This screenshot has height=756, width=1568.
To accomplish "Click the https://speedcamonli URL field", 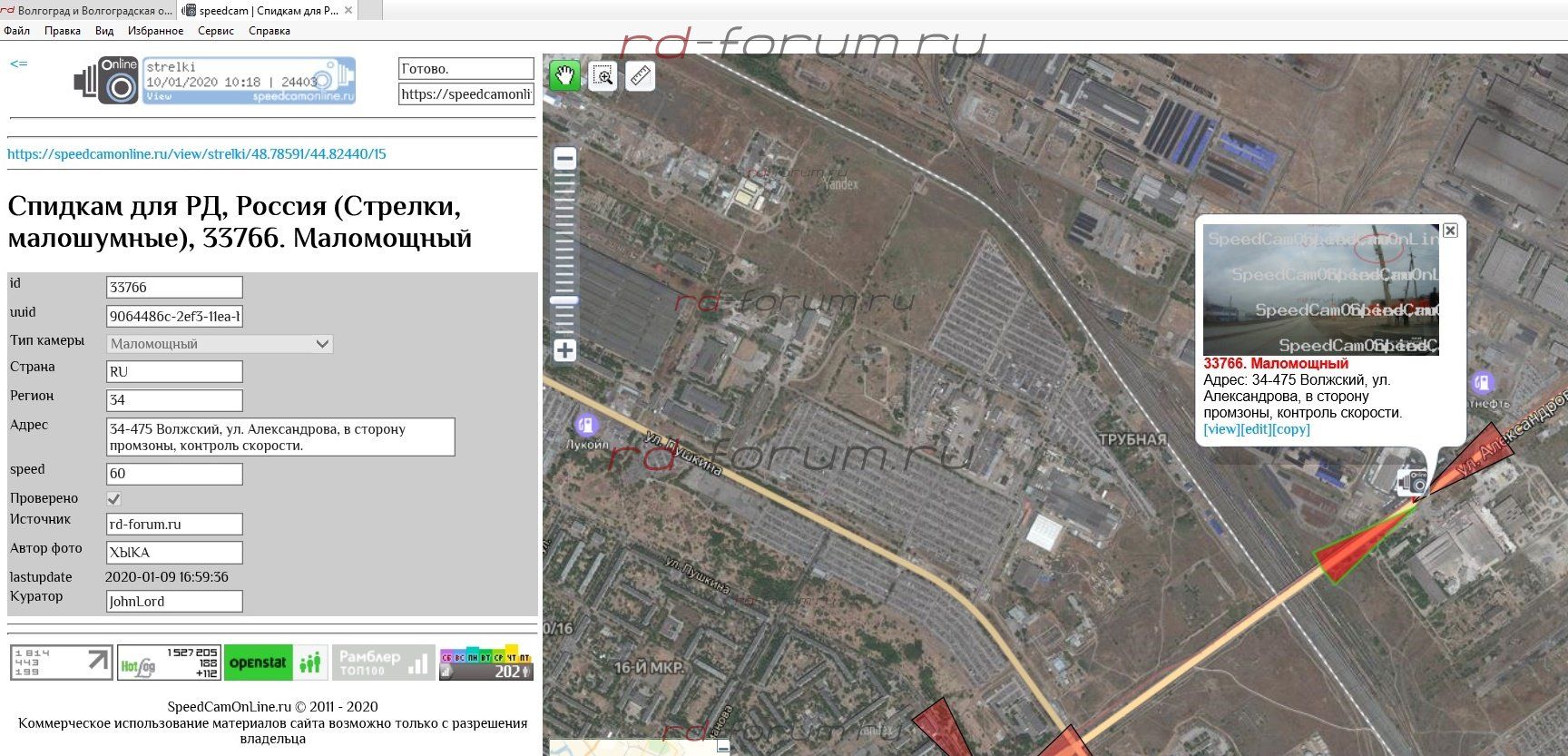I will [466, 94].
